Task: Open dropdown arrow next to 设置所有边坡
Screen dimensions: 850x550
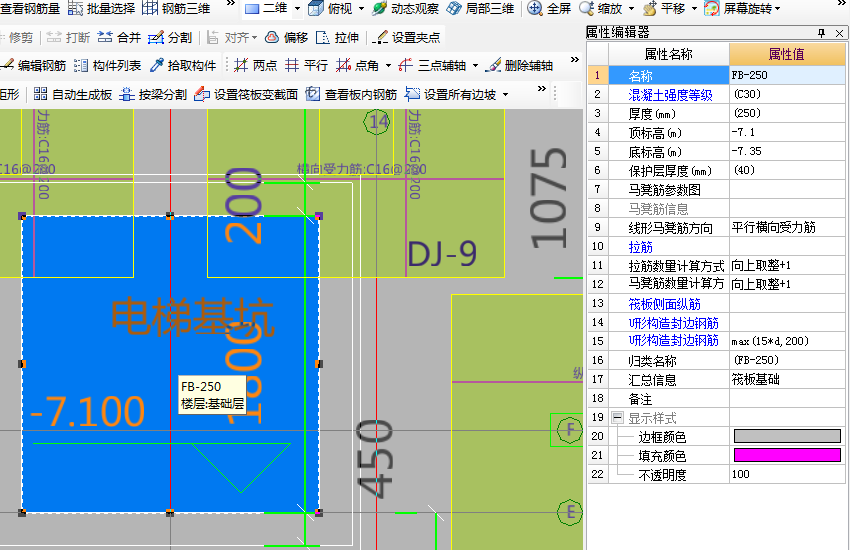Action: tap(505, 95)
